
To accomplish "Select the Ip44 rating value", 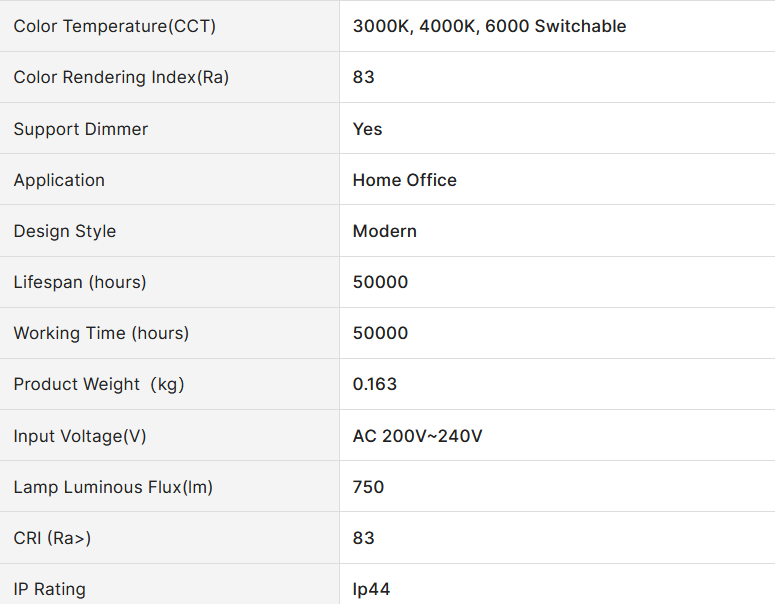I will [x=371, y=589].
